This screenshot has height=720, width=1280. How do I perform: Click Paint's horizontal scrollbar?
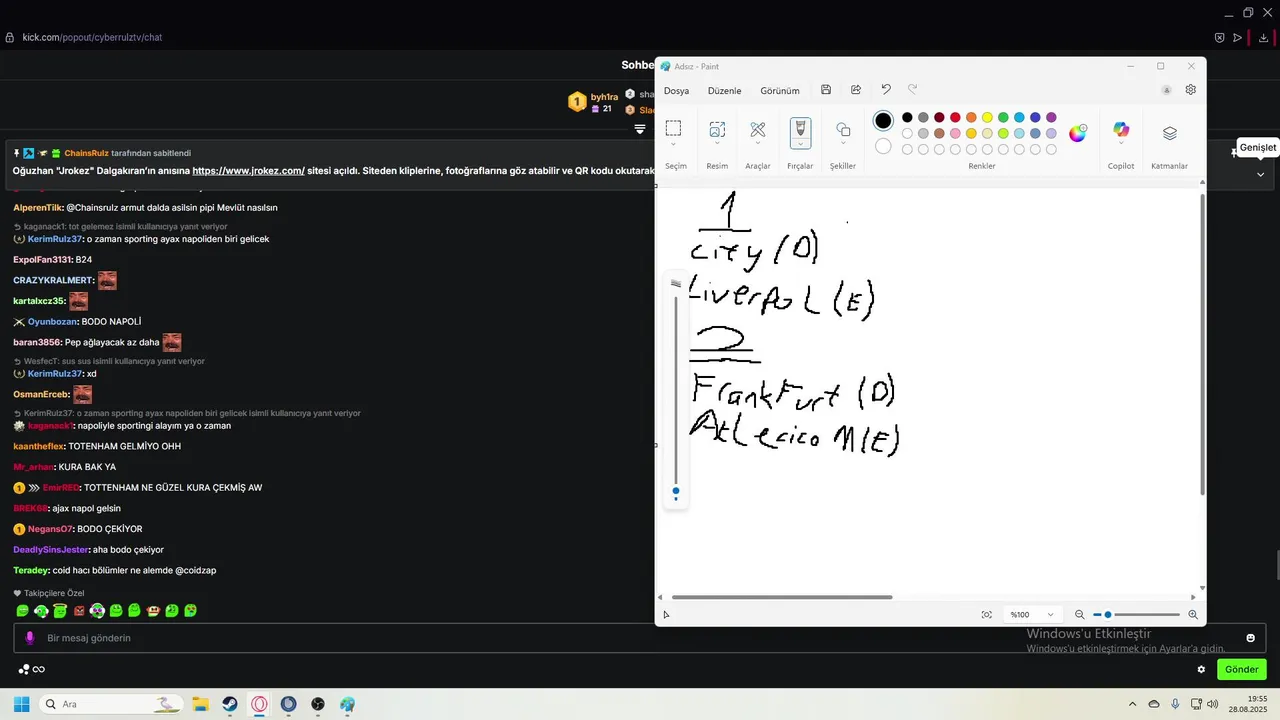tap(782, 597)
